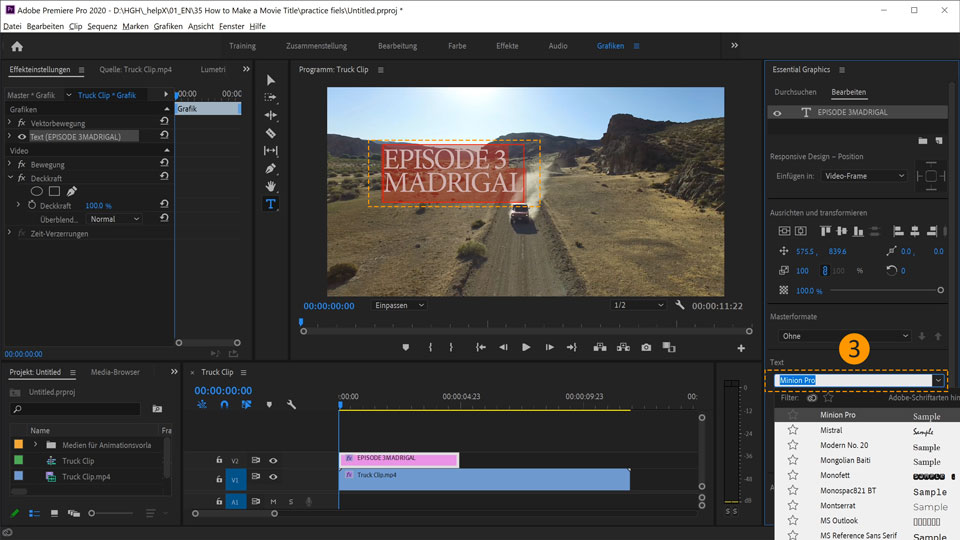960x540 pixels.
Task: Switch to the Effekte workspace
Action: pos(507,46)
